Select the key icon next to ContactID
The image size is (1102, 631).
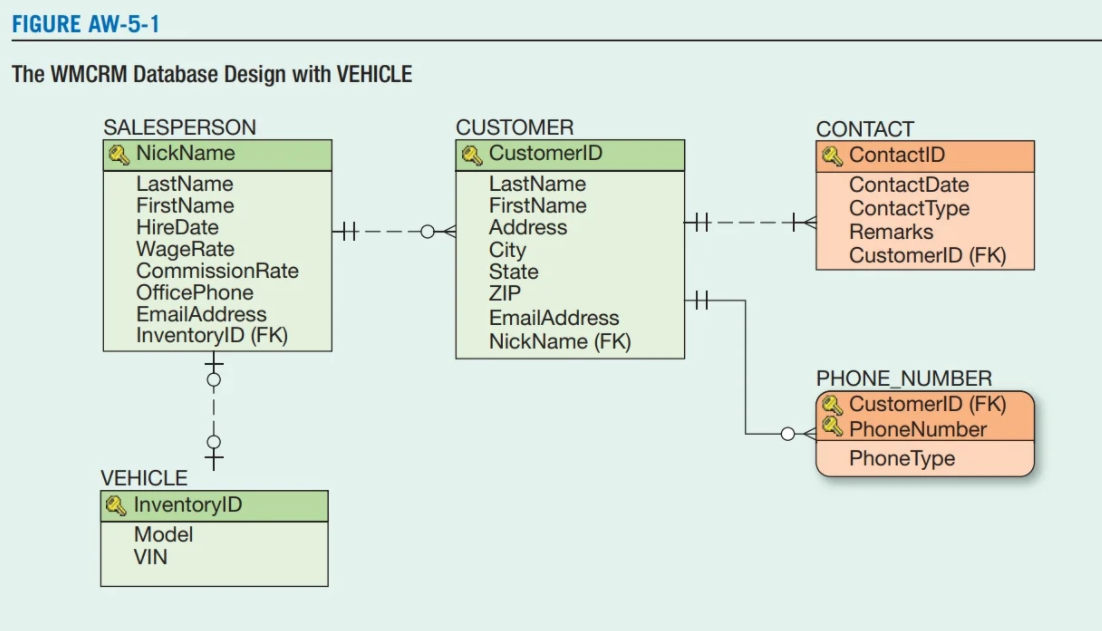pos(832,156)
